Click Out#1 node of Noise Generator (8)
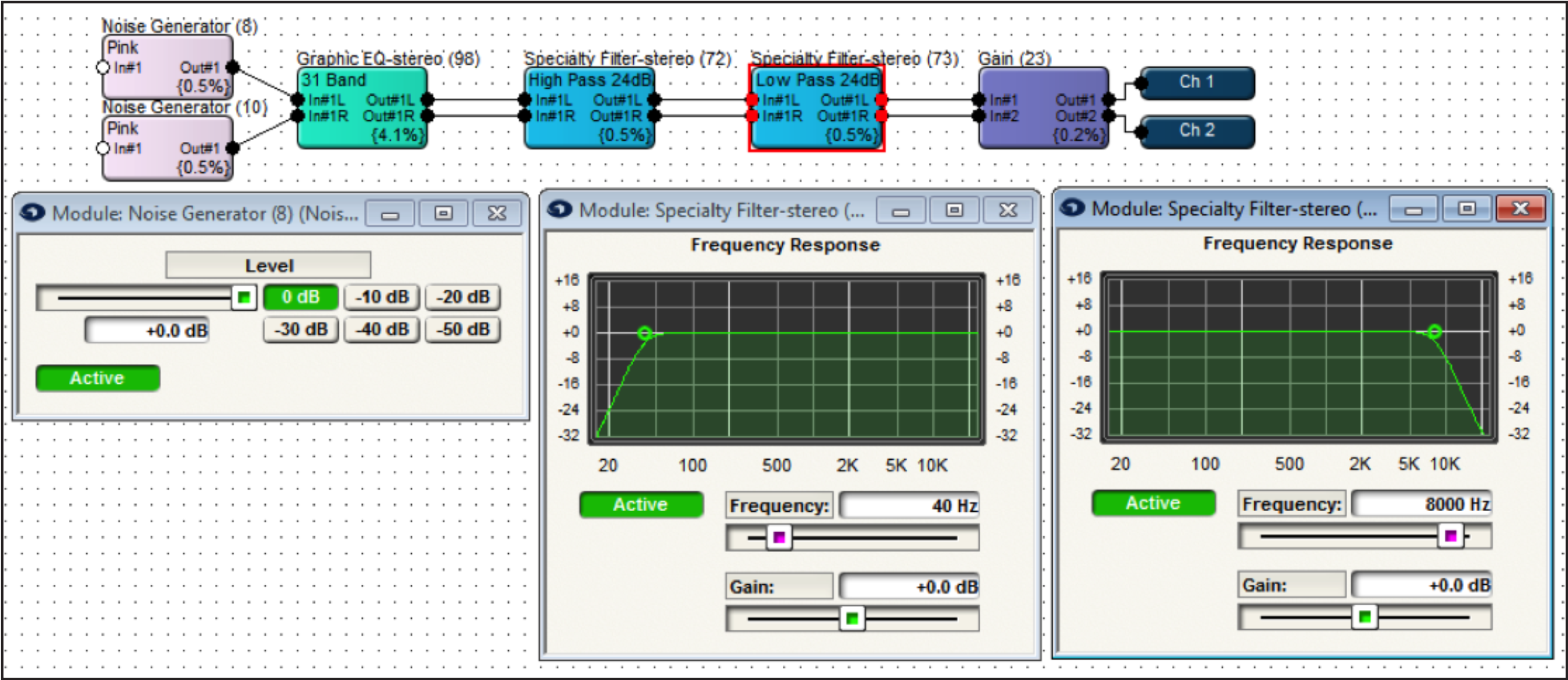This screenshot has height=680, width=1568. (x=233, y=67)
